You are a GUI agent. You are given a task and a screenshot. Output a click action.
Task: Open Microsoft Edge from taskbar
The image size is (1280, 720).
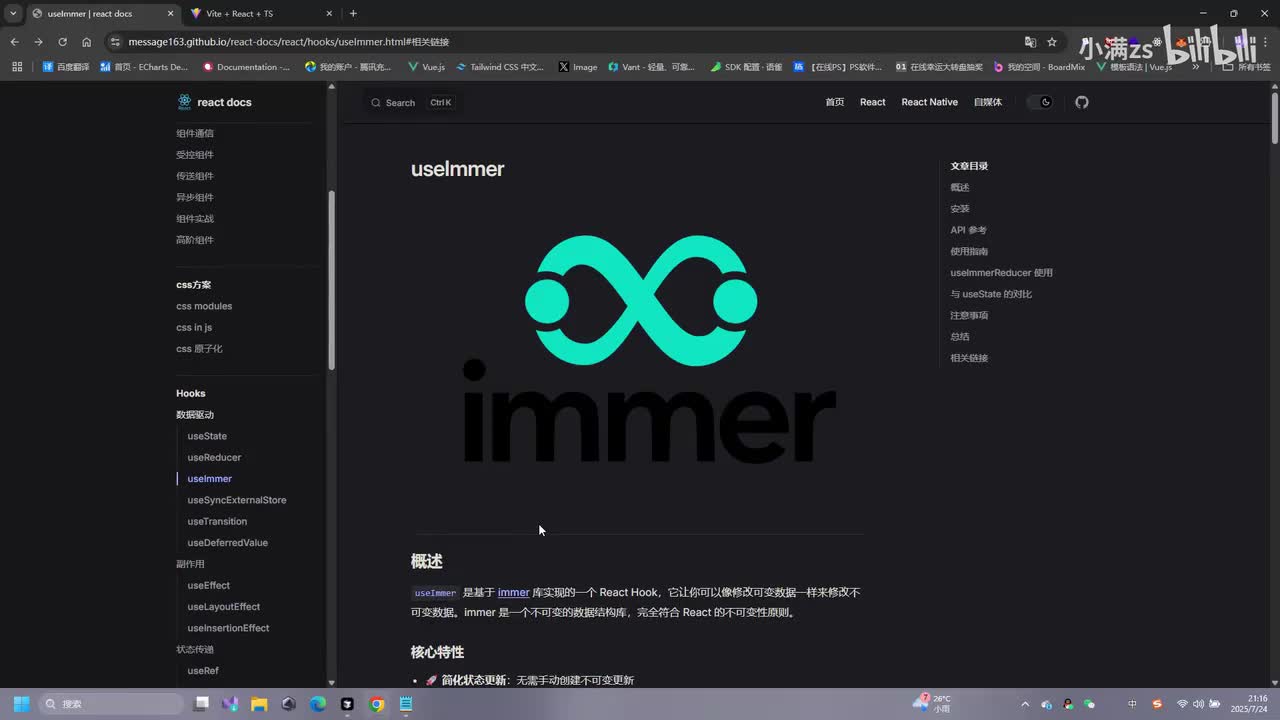(318, 704)
